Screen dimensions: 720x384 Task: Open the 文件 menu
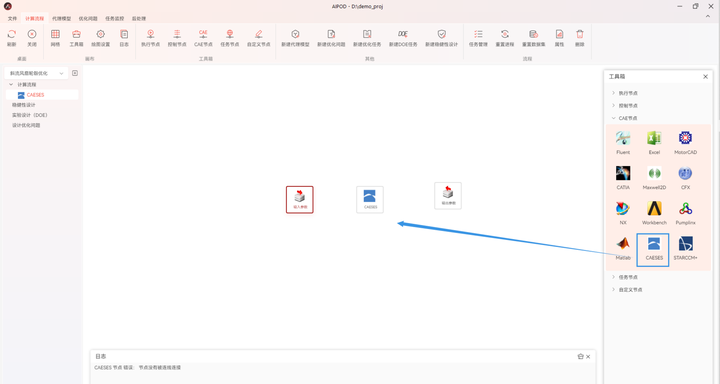click(x=12, y=18)
